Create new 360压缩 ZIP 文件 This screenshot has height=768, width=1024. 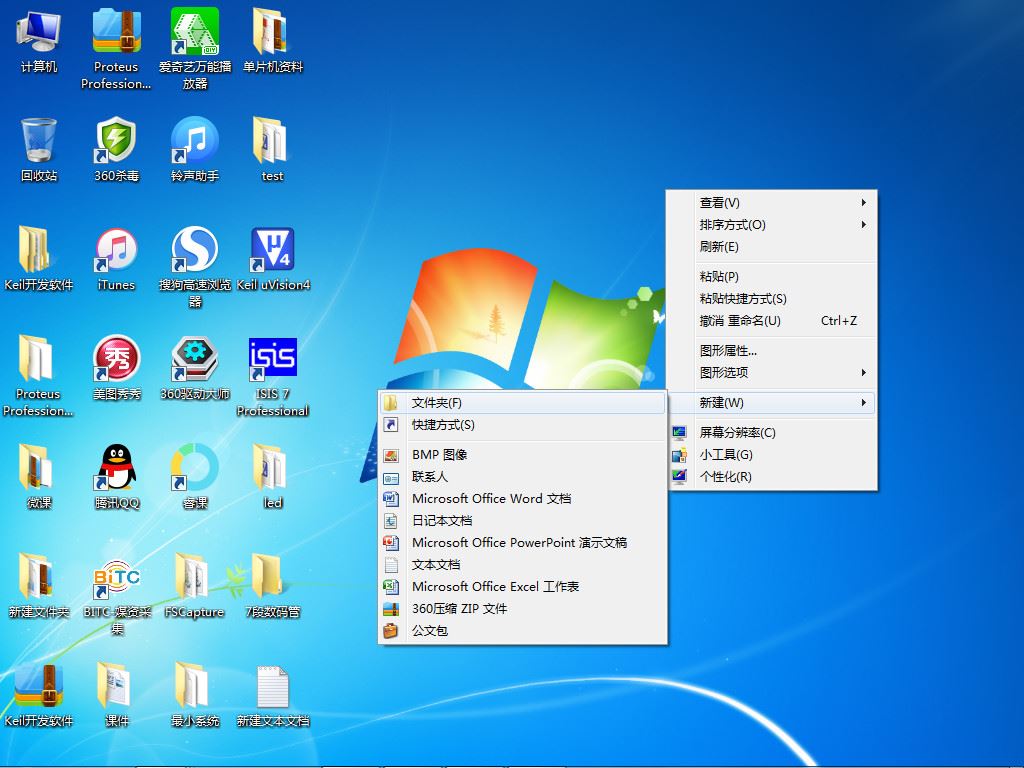[522, 609]
